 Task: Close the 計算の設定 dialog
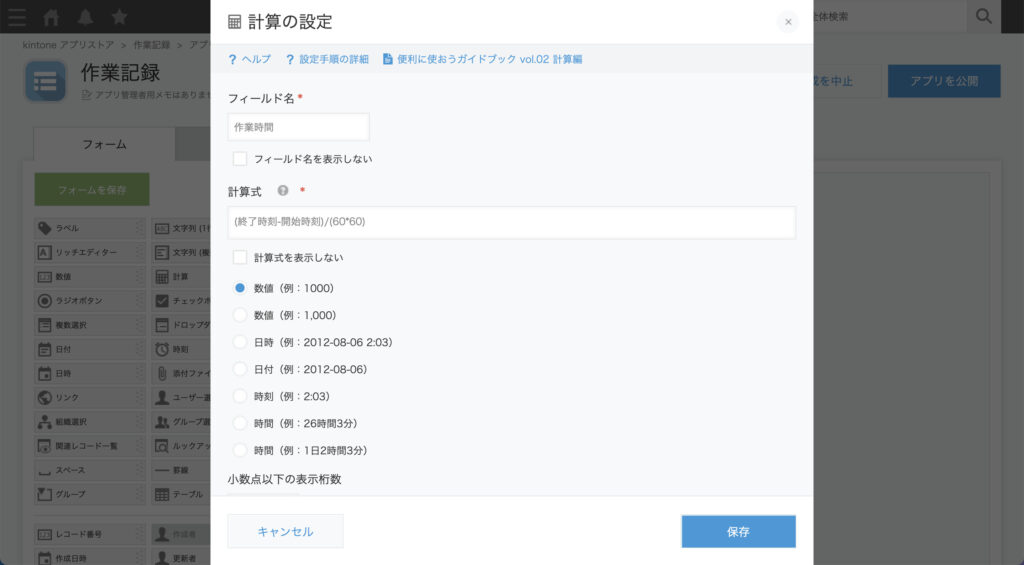tap(788, 22)
